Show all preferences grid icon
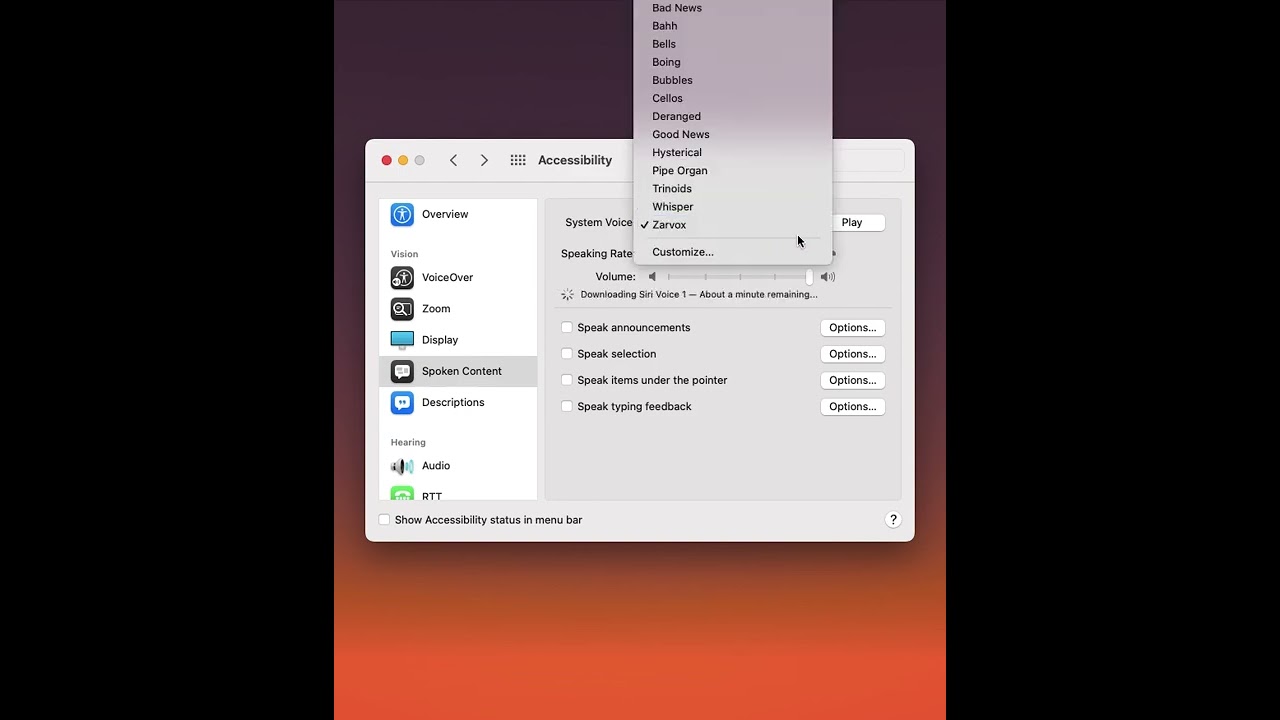 pyautogui.click(x=518, y=160)
